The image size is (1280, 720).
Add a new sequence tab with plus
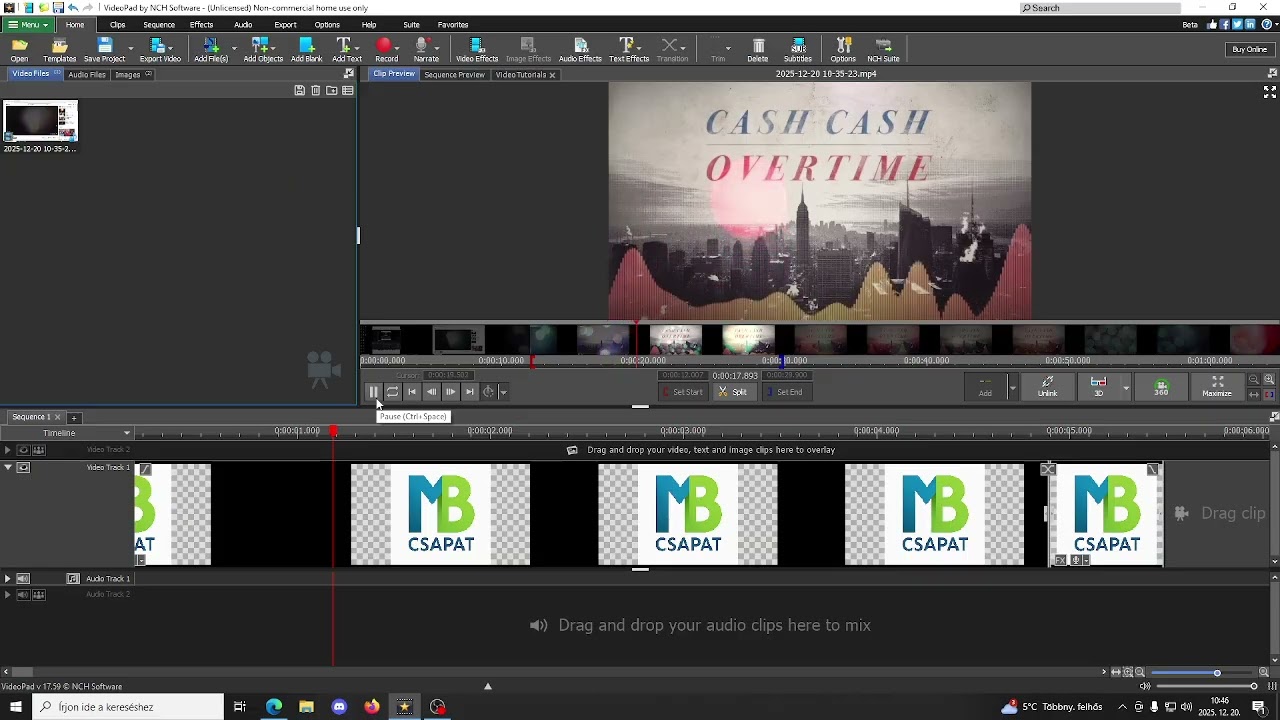[74, 417]
